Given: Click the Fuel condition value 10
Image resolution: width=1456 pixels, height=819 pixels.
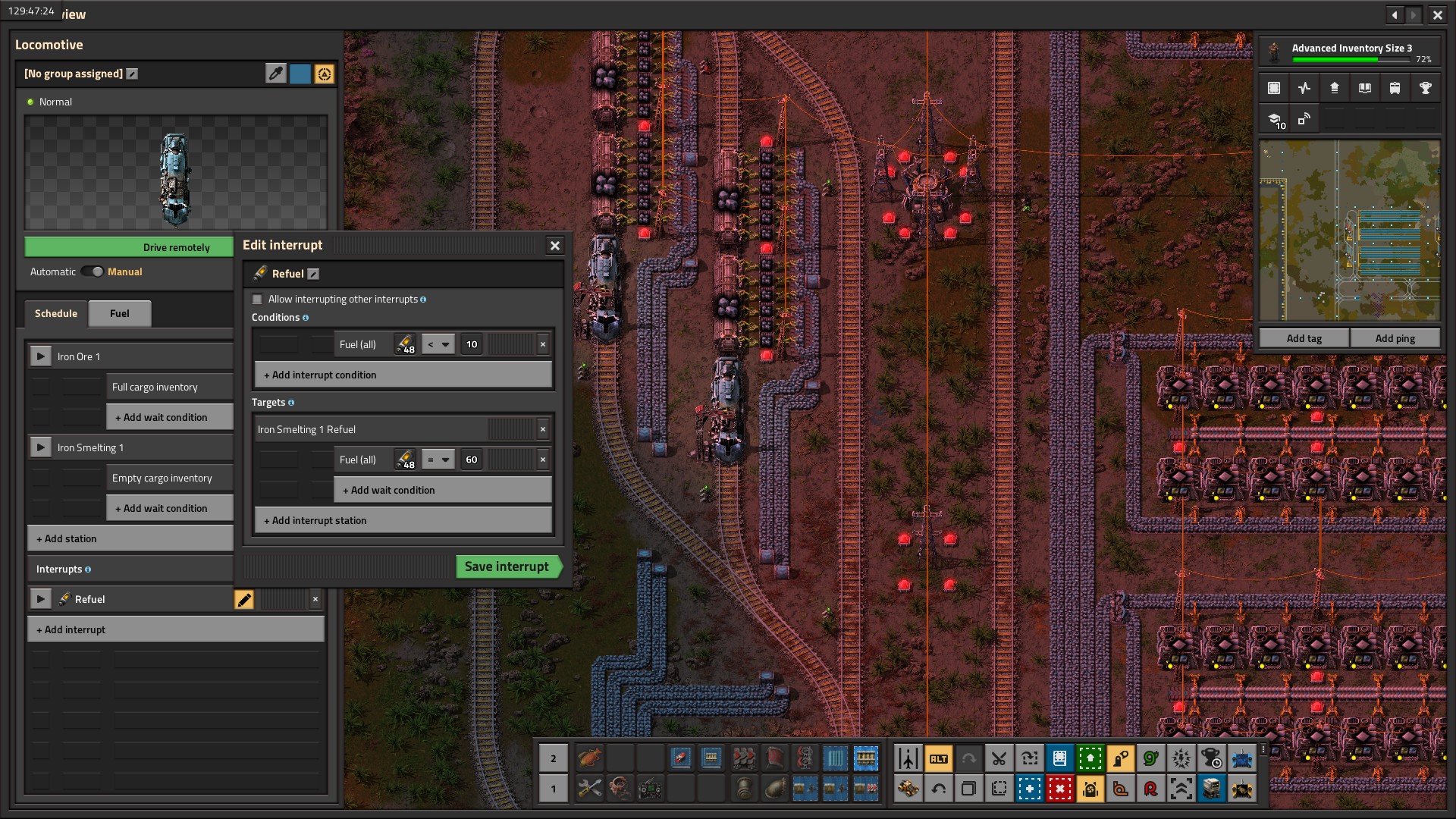Looking at the screenshot, I should pos(472,344).
